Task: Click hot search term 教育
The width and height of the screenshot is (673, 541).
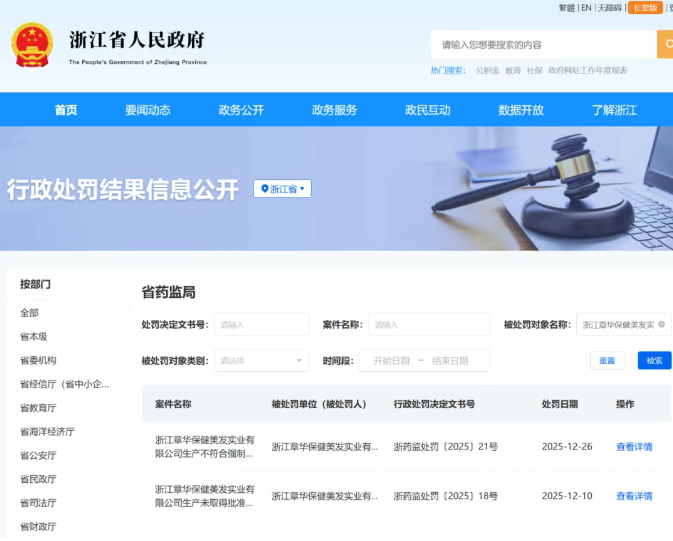Action: pyautogui.click(x=513, y=70)
